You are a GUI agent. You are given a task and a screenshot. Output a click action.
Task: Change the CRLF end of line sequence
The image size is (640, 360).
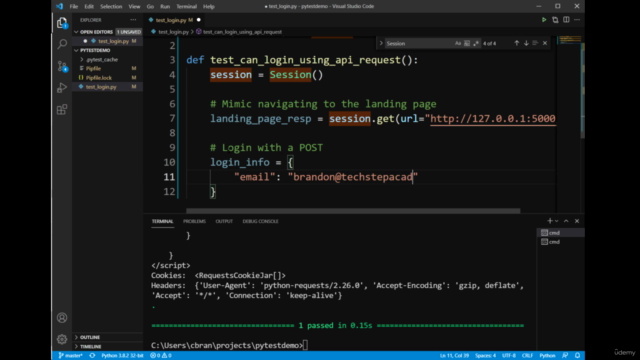[527, 356]
